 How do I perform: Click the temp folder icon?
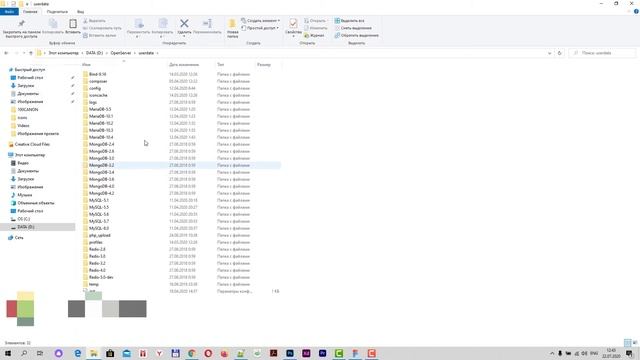(85, 284)
